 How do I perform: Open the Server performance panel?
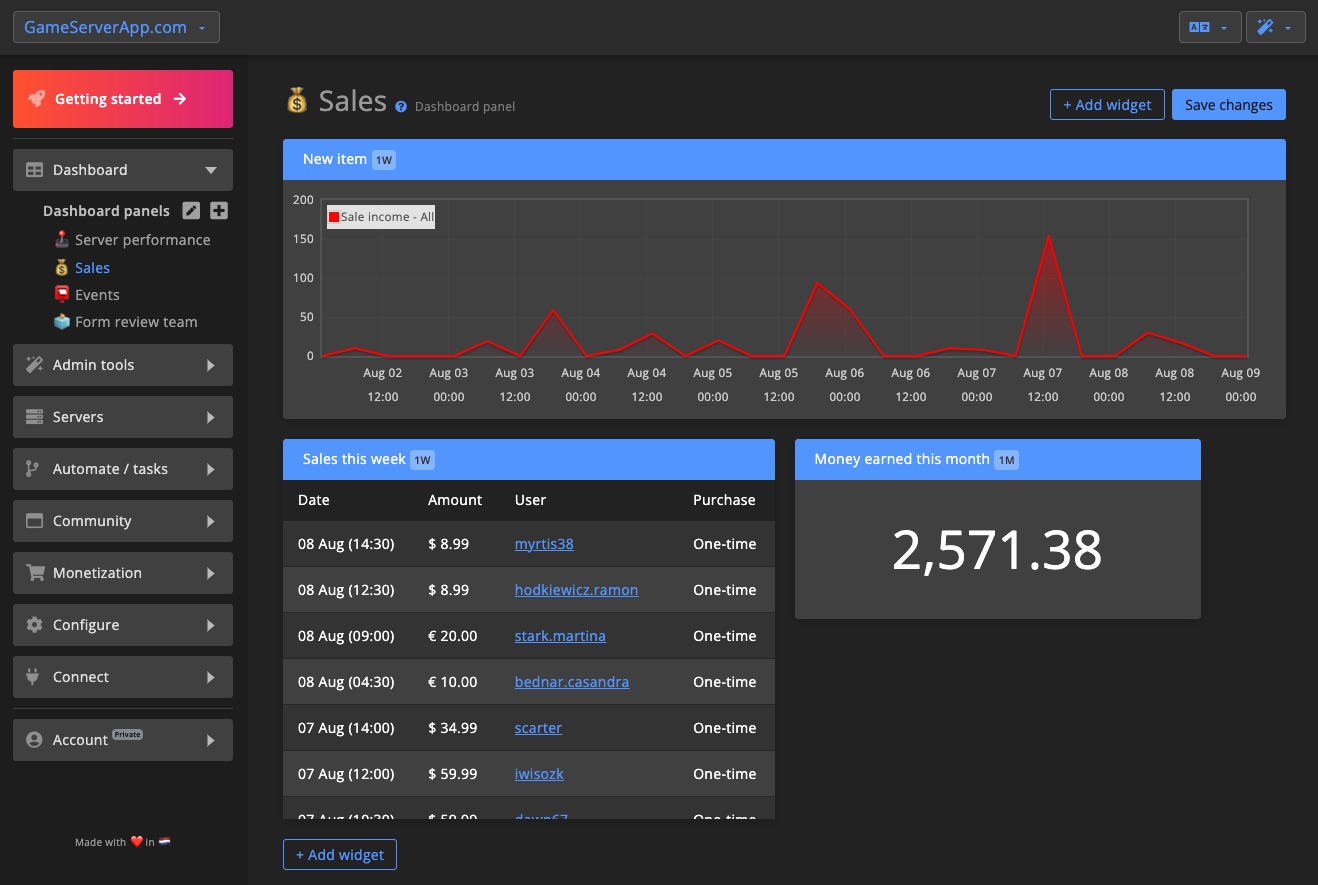pos(142,240)
